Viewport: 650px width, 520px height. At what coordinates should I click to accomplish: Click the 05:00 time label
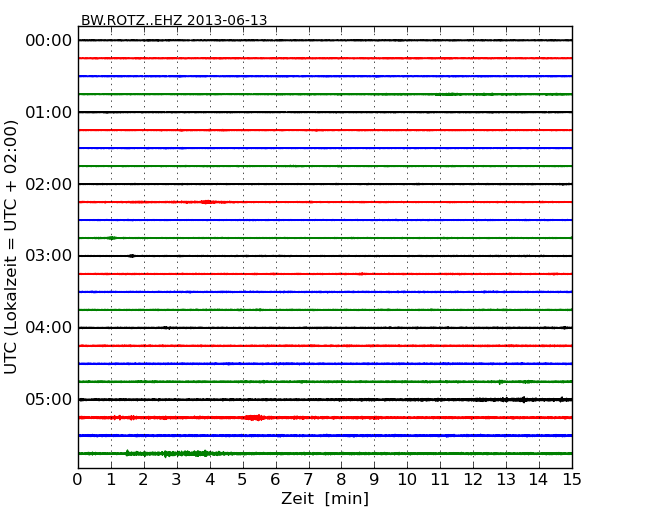pyautogui.click(x=49, y=399)
